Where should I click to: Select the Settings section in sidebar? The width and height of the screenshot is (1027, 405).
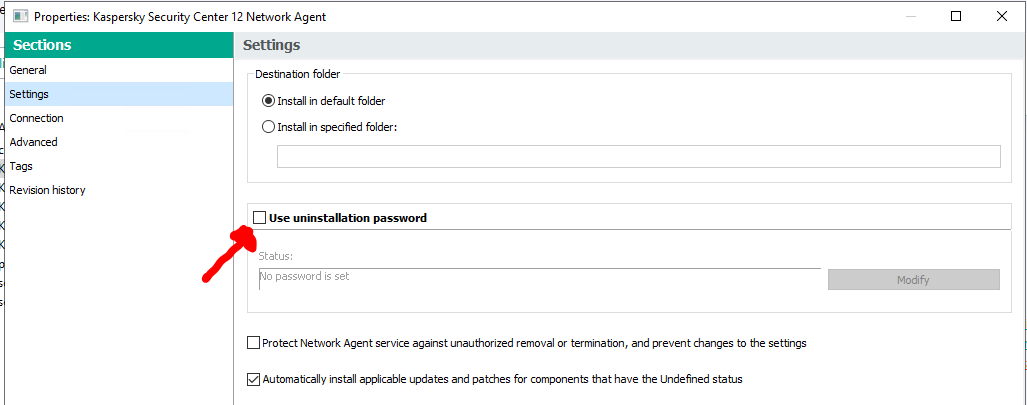(29, 94)
